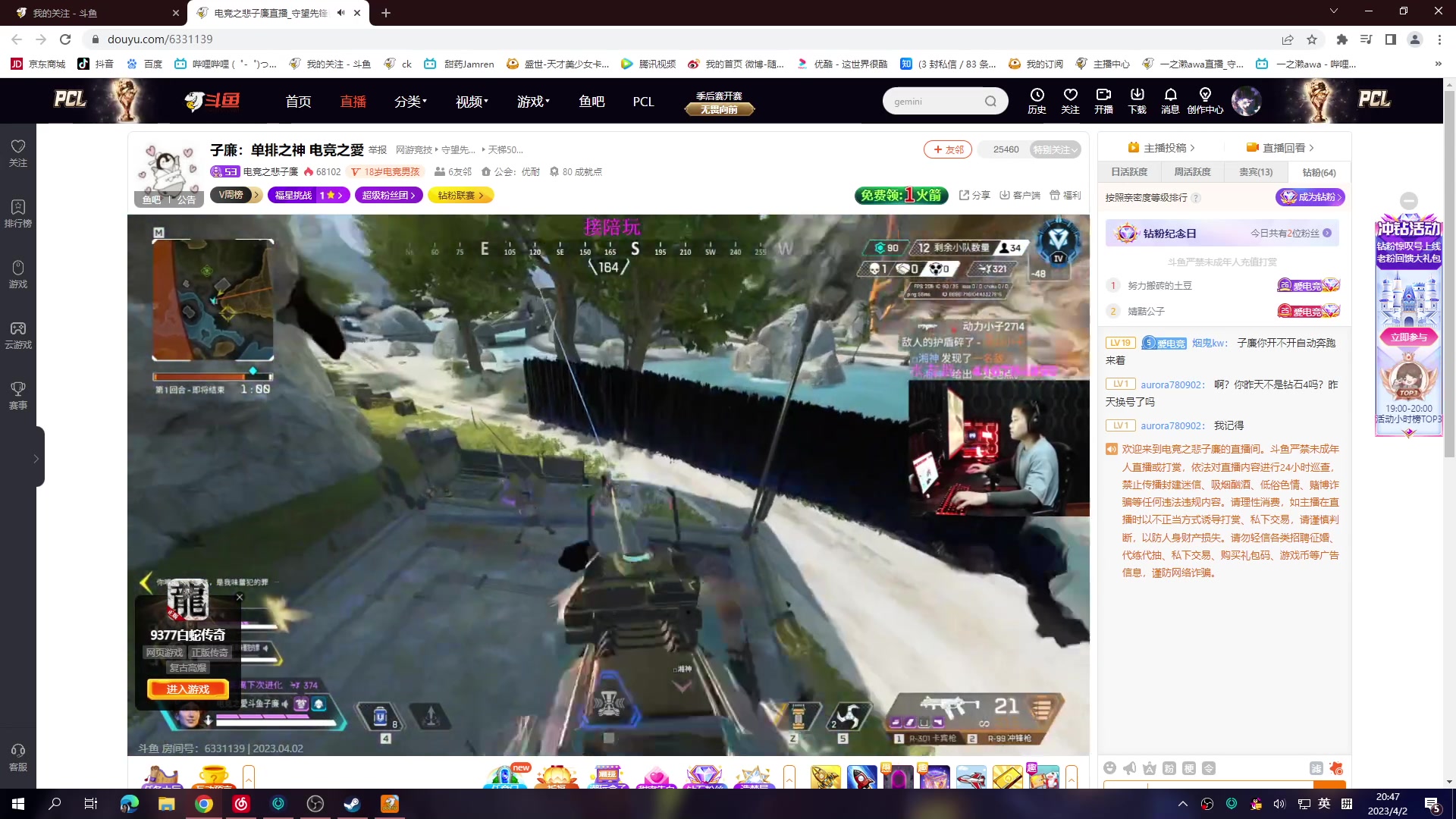
Task: Toggle the browser side panel
Action: pyautogui.click(x=1390, y=39)
